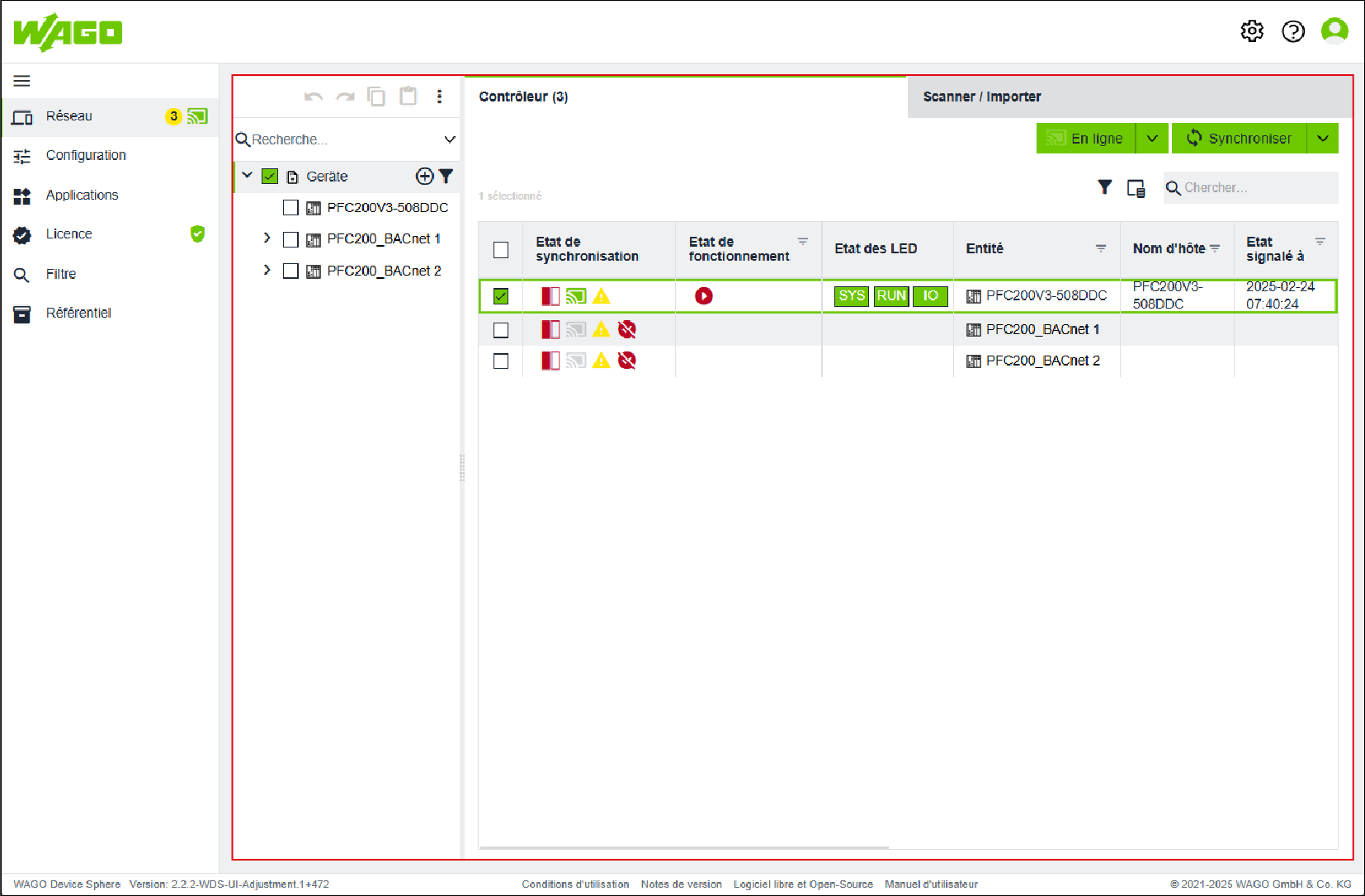1365x896 pixels.
Task: Open Etat de fonctionnement column filter
Action: (802, 242)
